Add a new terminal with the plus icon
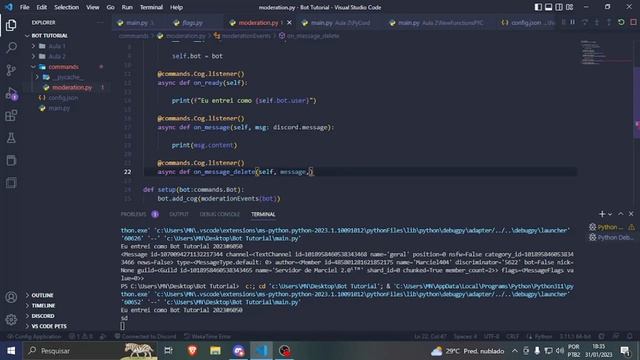The height and width of the screenshot is (360, 640). tap(602, 214)
